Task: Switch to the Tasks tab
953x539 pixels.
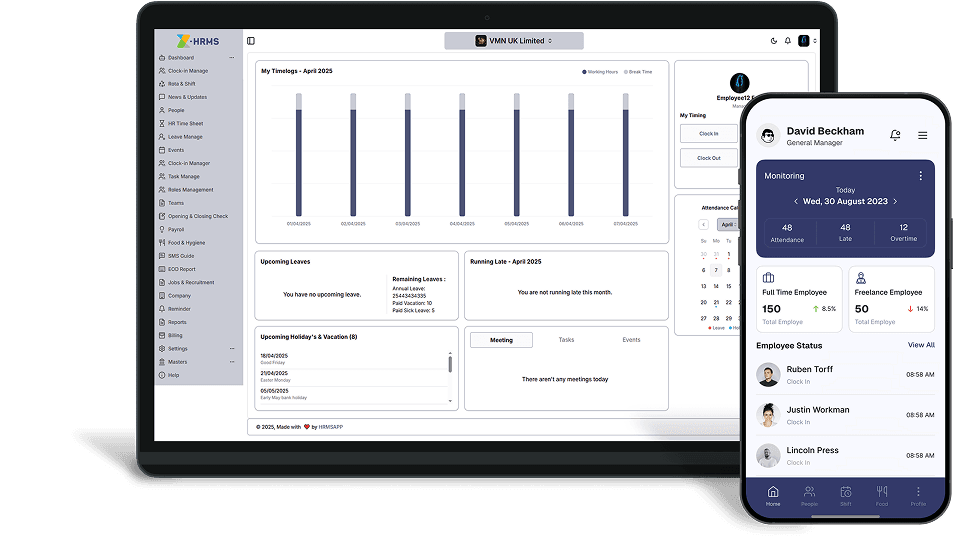Action: point(566,340)
